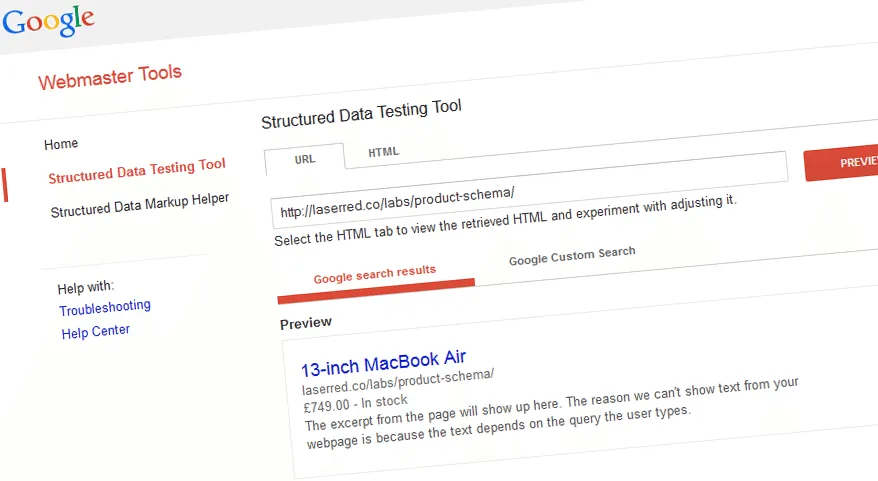The width and height of the screenshot is (878, 481).
Task: Go to Home in sidebar
Action: 61,144
